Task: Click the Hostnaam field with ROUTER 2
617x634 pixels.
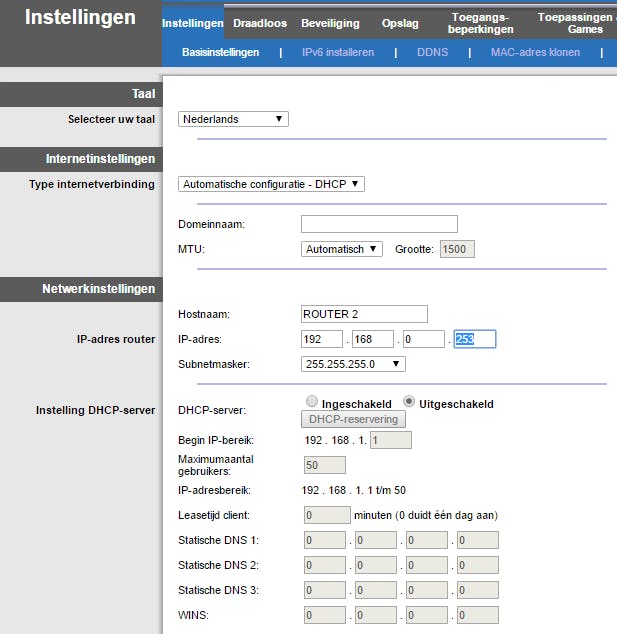Action: (364, 314)
